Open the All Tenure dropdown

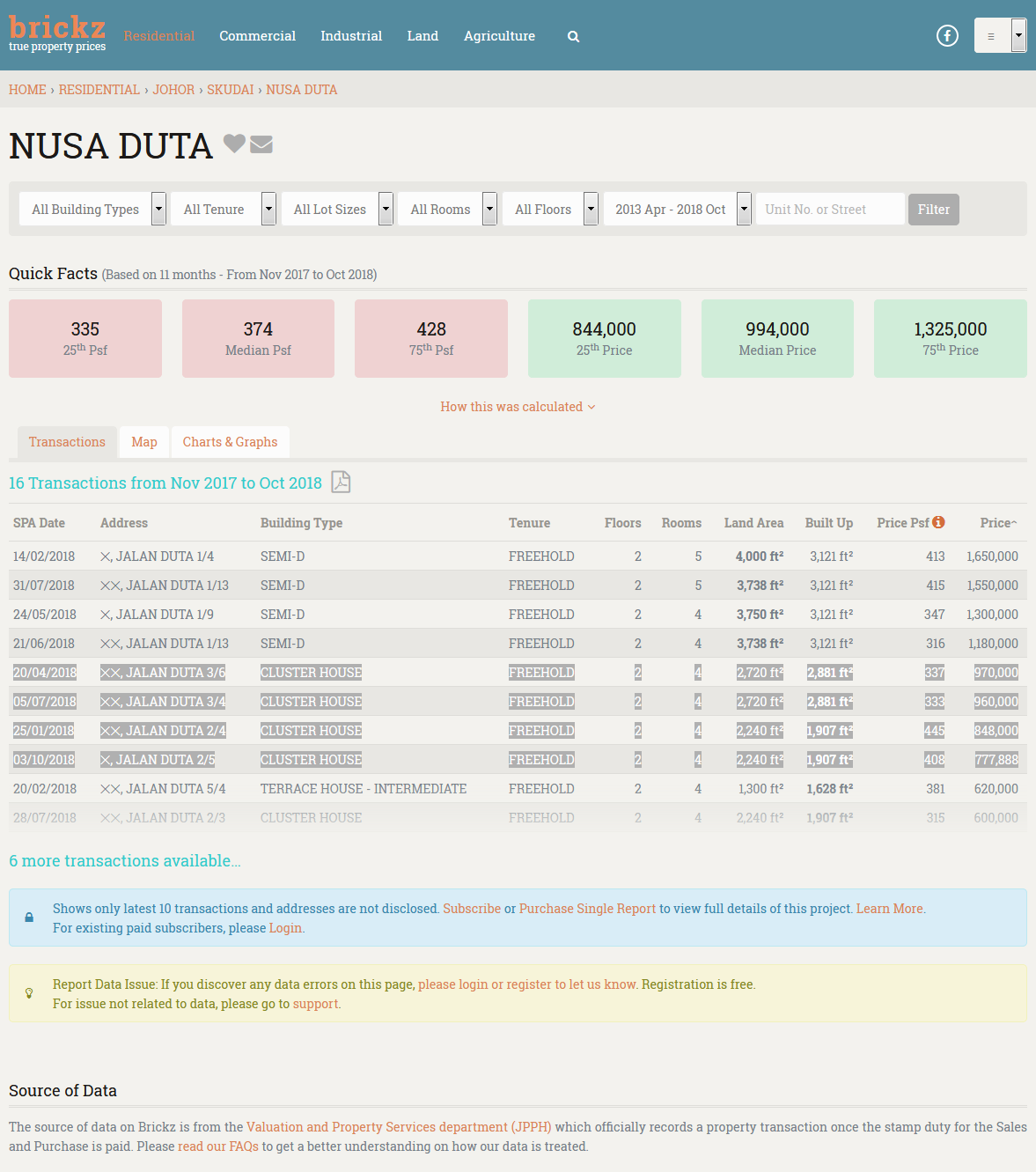[224, 210]
